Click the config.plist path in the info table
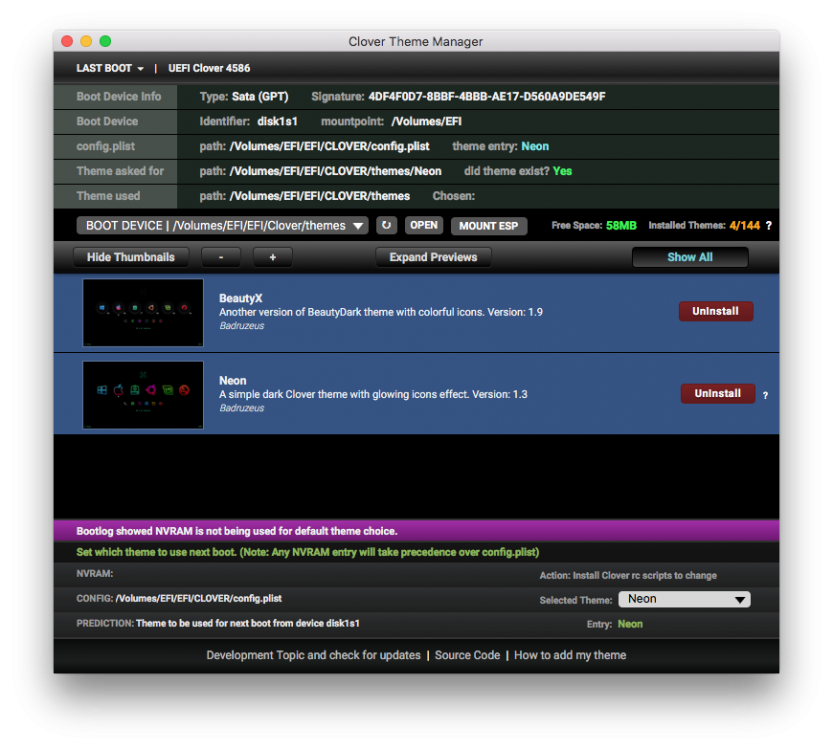 [329, 147]
